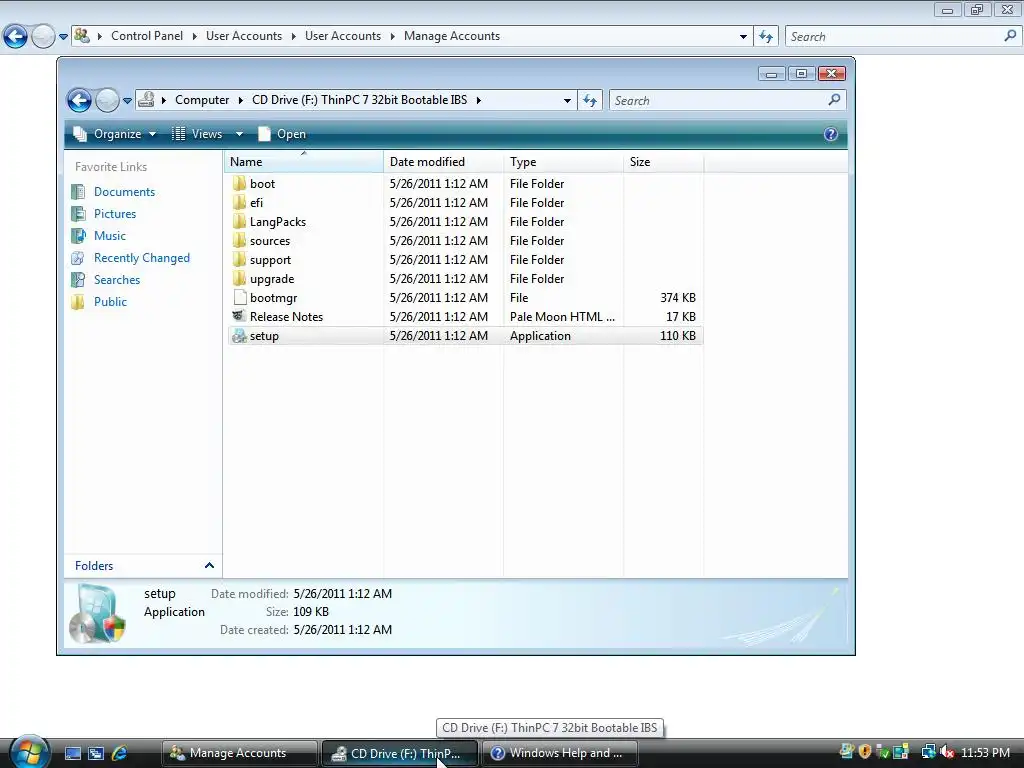Image resolution: width=1024 pixels, height=768 pixels.
Task: Open the Searches favorite link
Action: point(117,280)
